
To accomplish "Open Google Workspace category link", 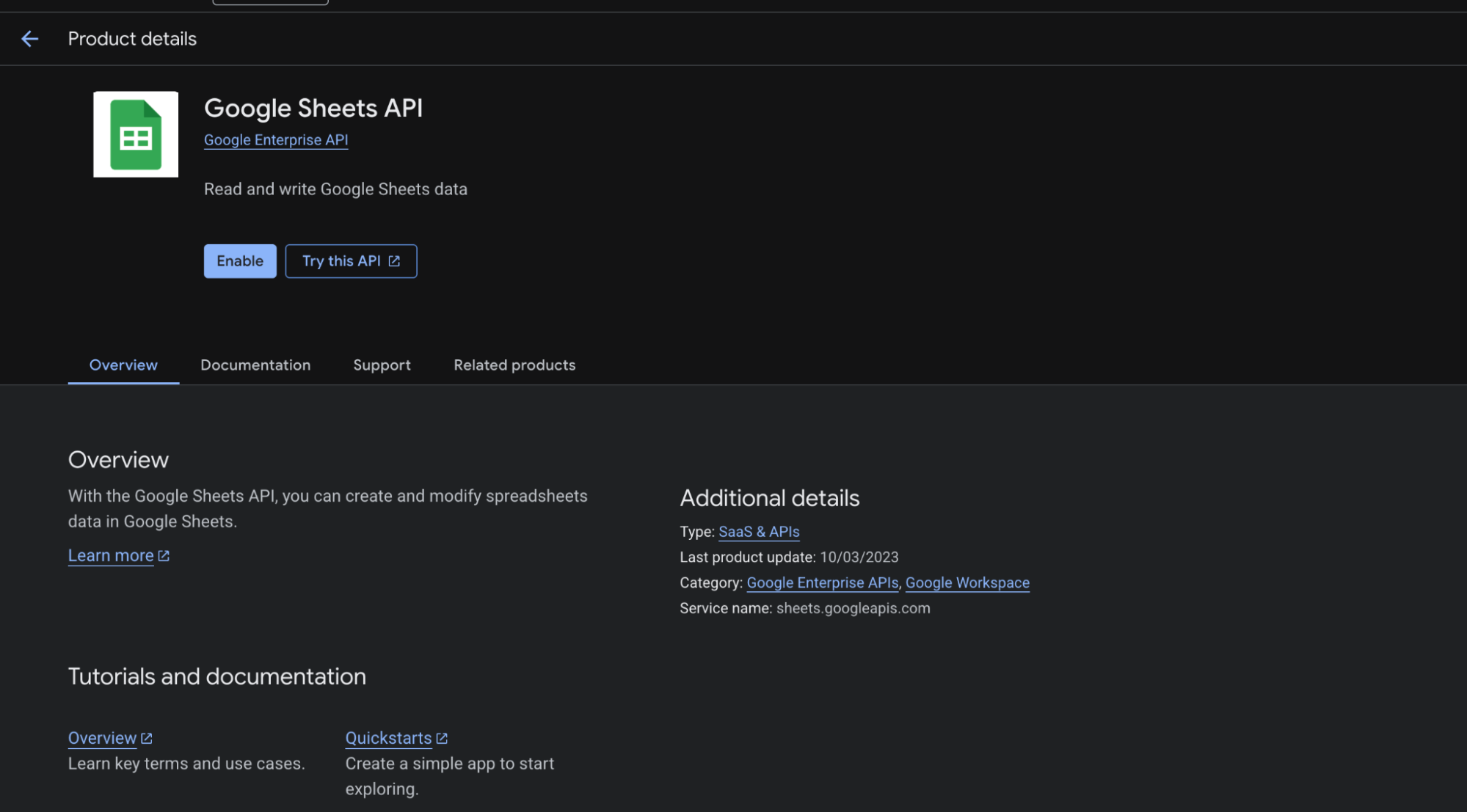I will (x=967, y=582).
